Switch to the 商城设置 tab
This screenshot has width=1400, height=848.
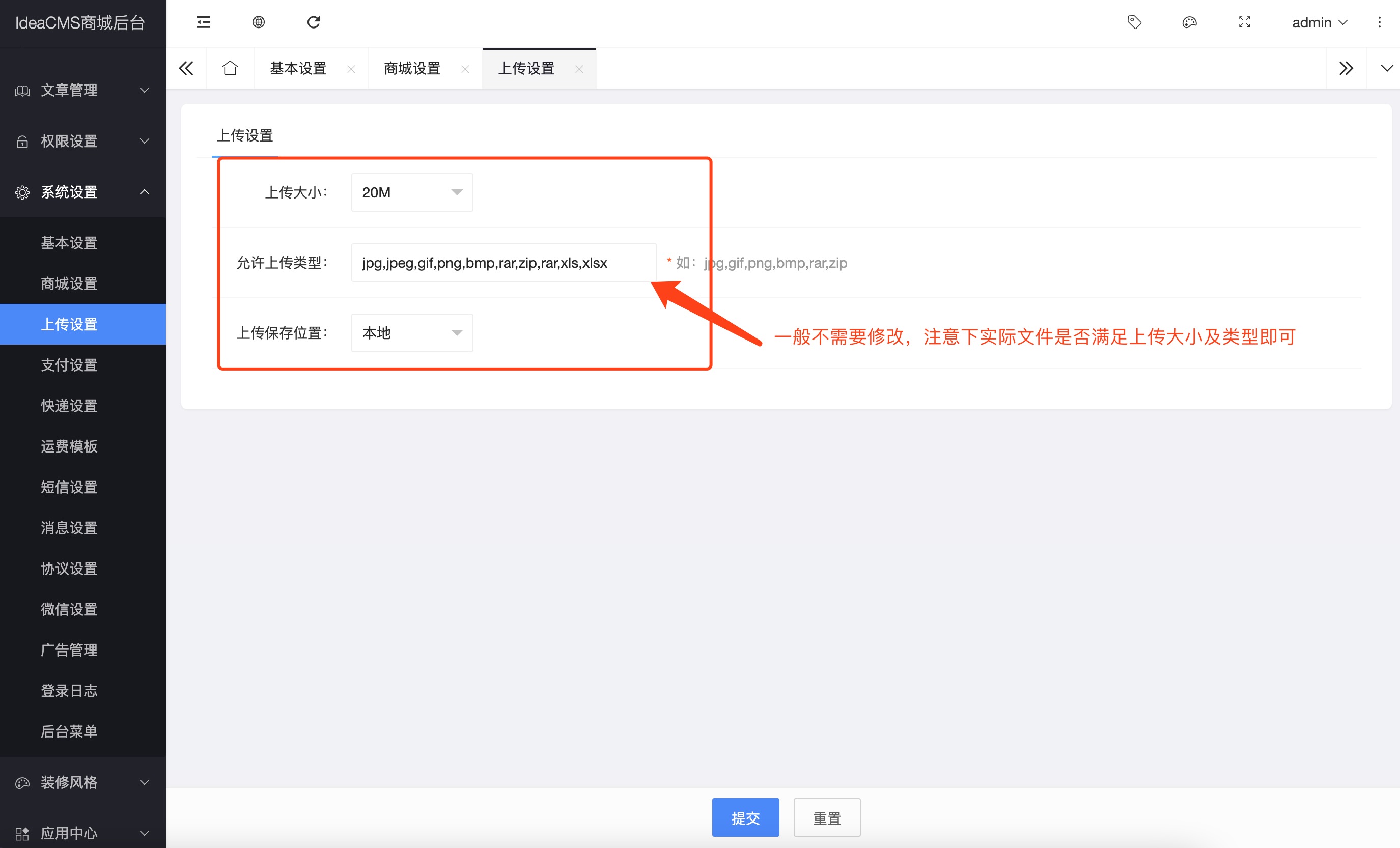pos(412,69)
